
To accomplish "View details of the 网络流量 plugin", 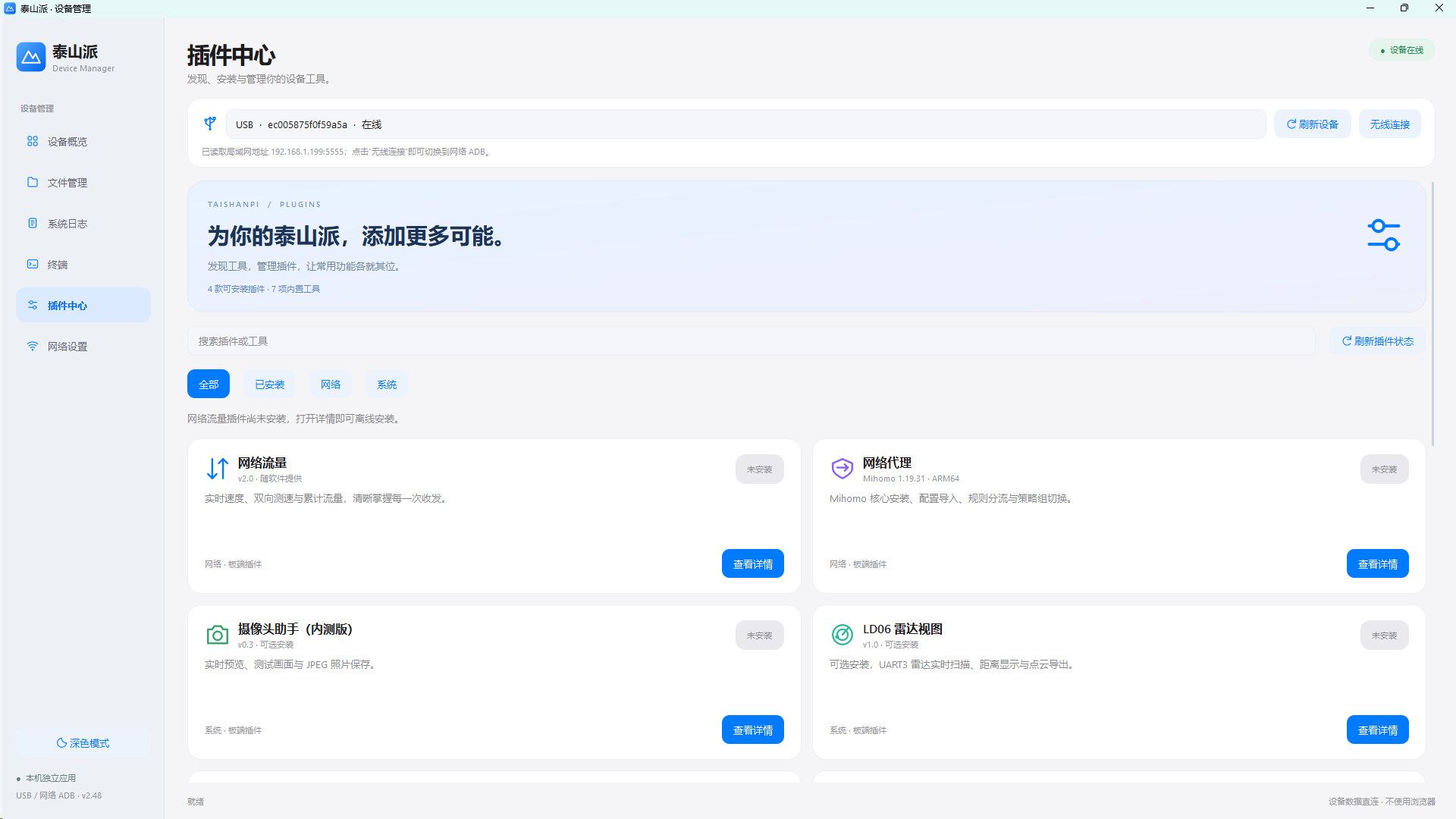I will [752, 563].
